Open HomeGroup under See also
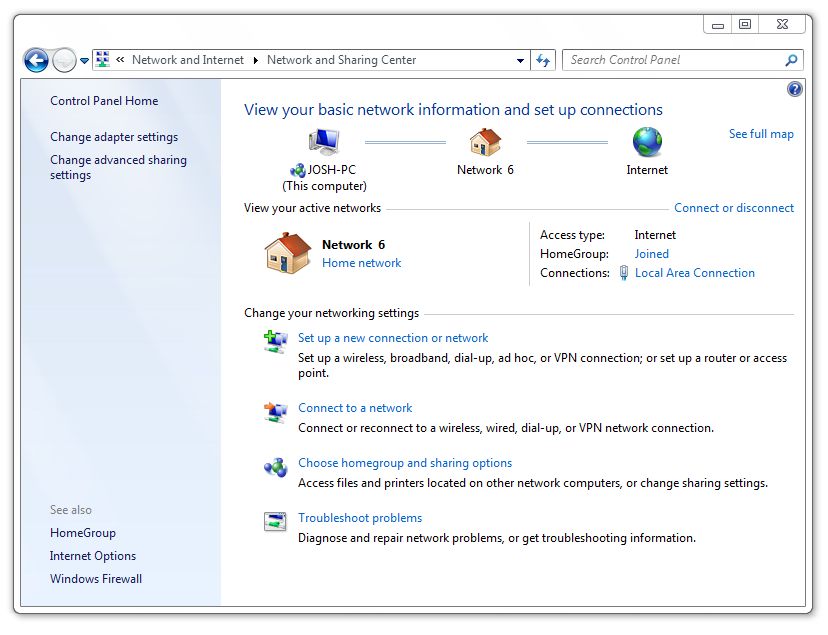The height and width of the screenshot is (635, 828). tap(83, 533)
